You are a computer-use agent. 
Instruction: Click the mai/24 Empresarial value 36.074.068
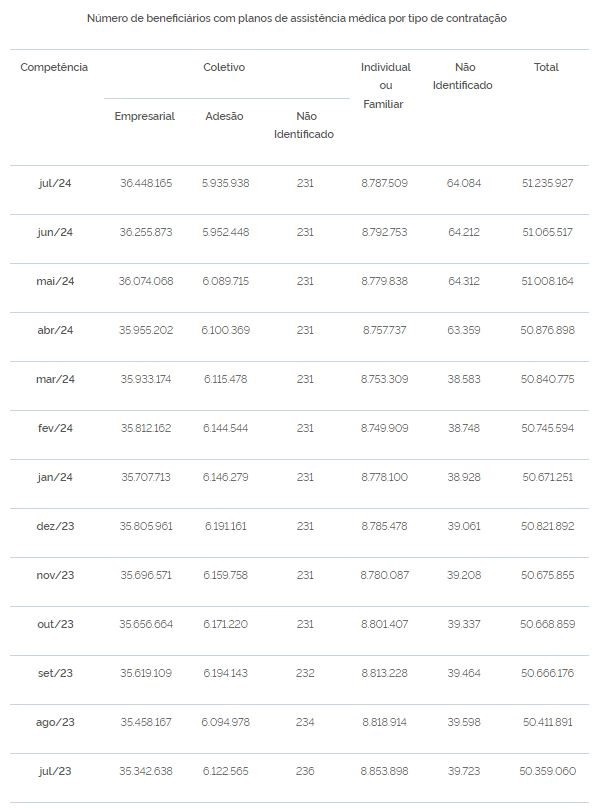click(x=146, y=281)
